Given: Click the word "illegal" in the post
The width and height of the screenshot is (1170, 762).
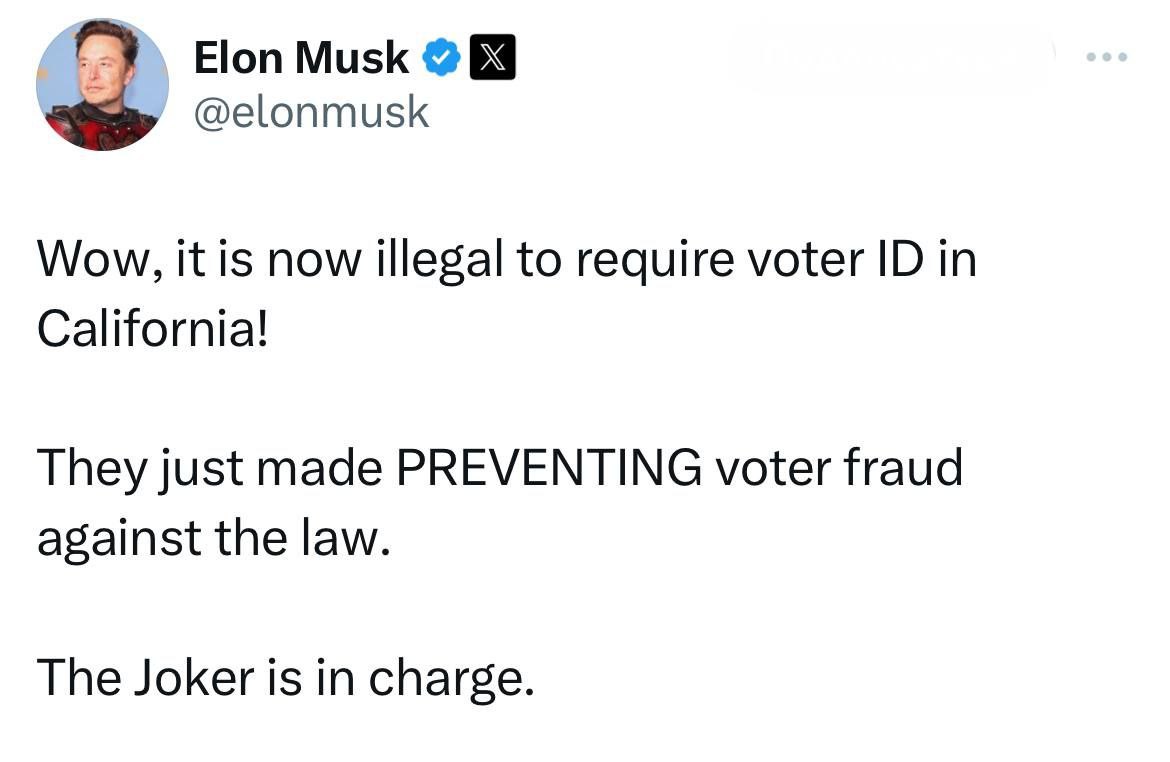Looking at the screenshot, I should (439, 260).
